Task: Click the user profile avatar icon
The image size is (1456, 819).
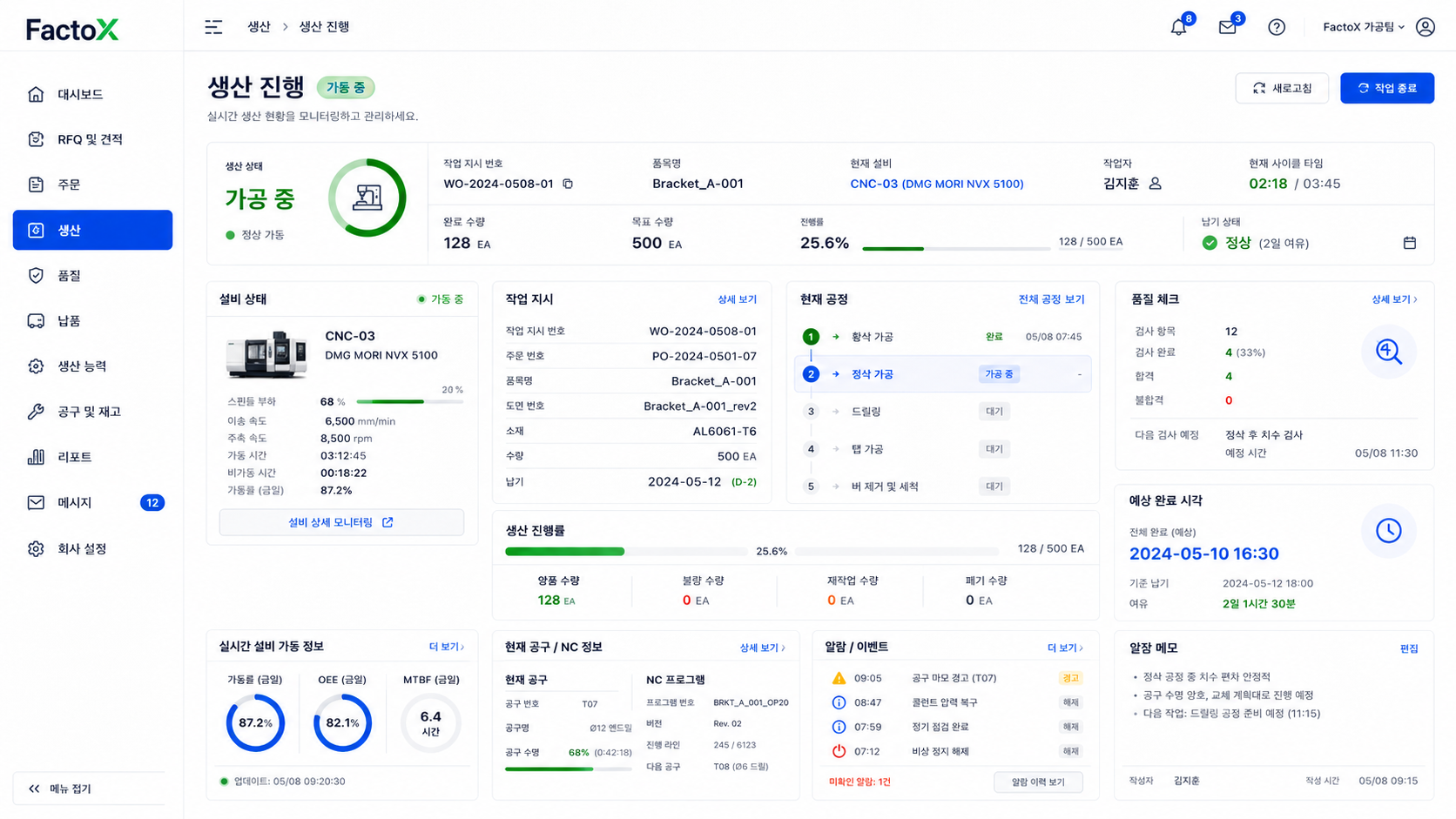Action: pyautogui.click(x=1426, y=27)
